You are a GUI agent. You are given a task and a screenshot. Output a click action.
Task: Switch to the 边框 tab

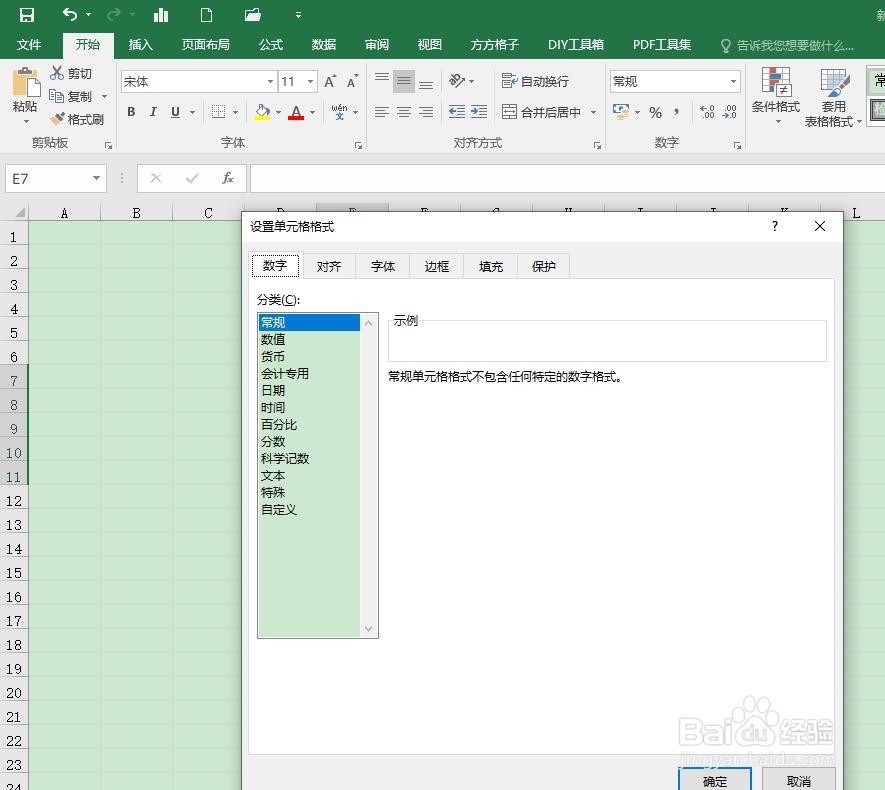[x=436, y=266]
